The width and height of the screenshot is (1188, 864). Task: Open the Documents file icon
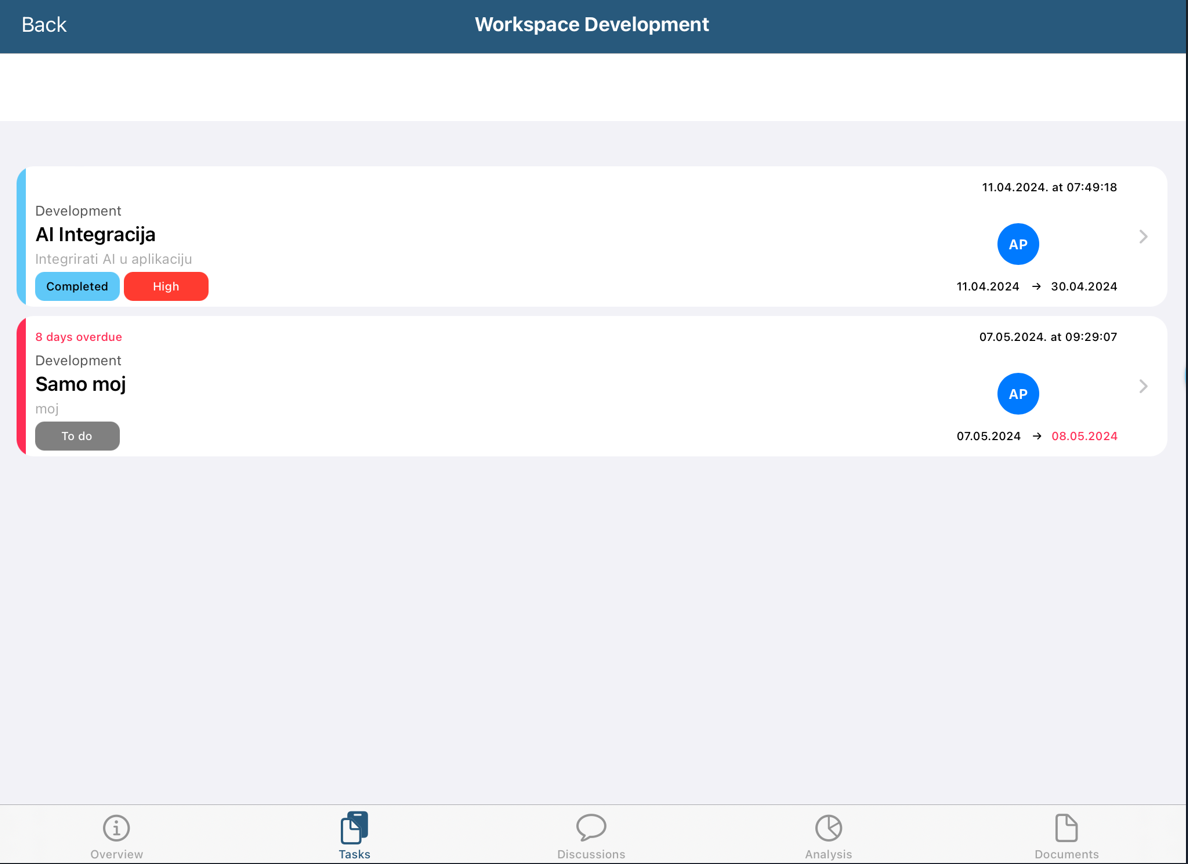pyautogui.click(x=1066, y=828)
